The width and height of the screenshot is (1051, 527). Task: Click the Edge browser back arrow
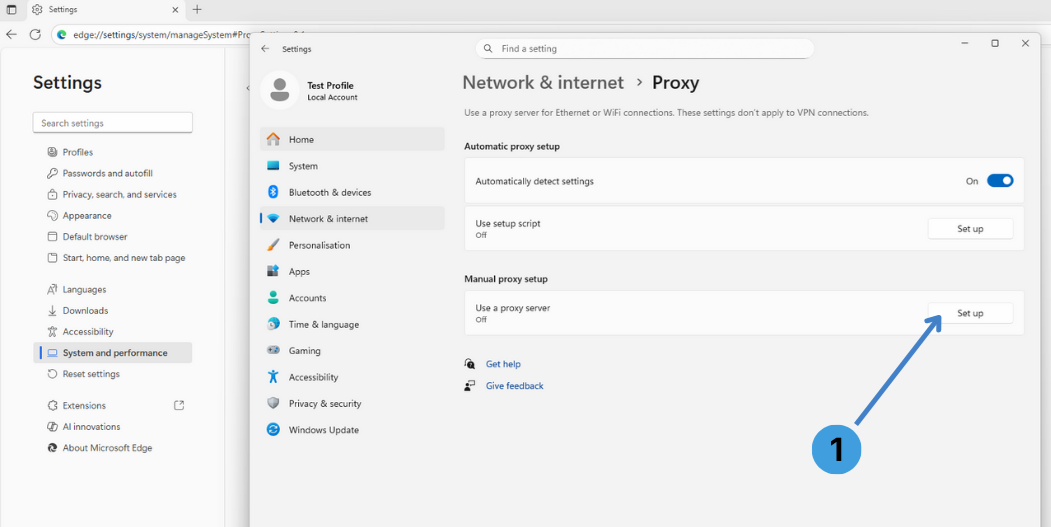(x=11, y=34)
